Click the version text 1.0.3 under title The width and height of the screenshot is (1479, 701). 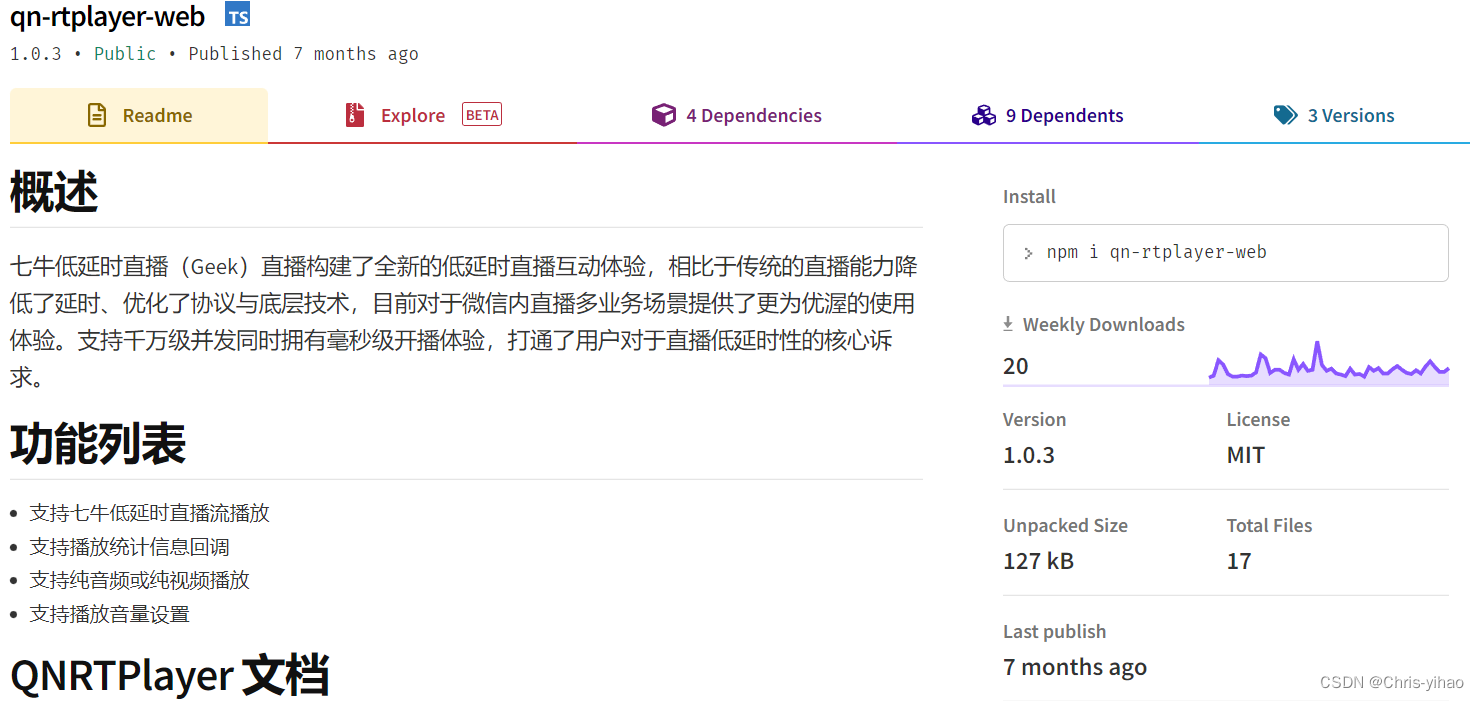point(35,54)
